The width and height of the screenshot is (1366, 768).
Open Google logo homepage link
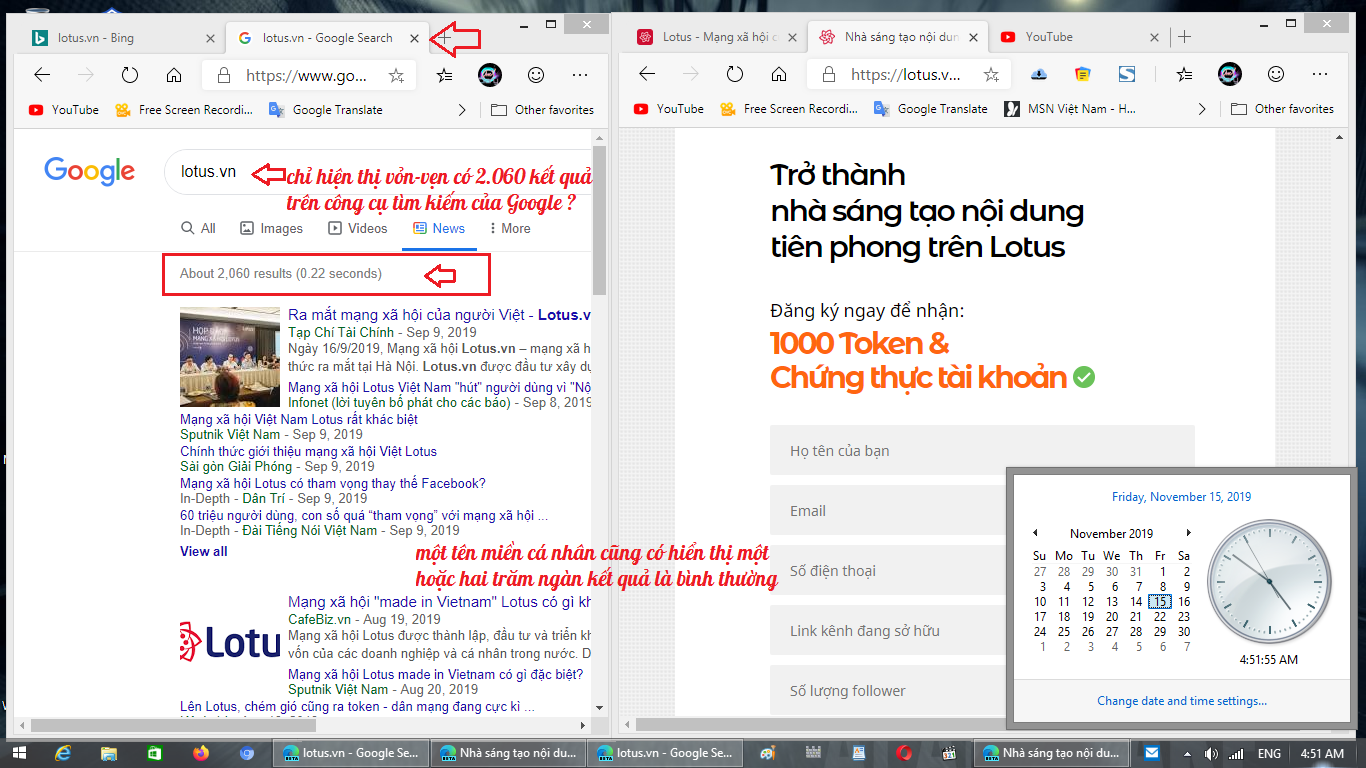pos(89,172)
